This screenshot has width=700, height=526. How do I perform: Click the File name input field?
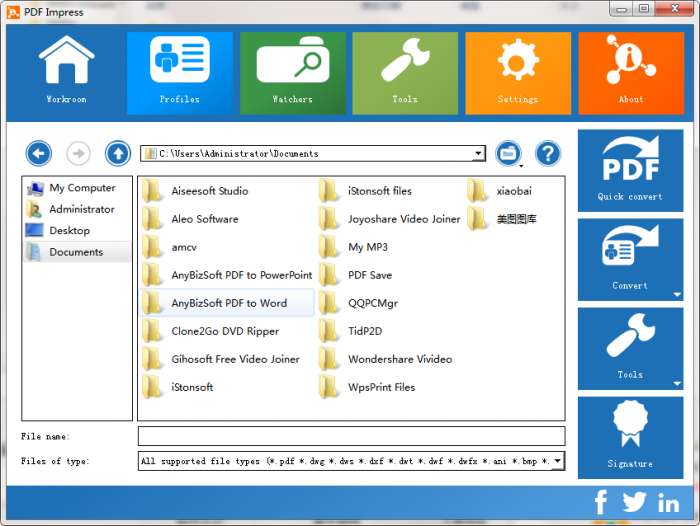coord(351,436)
